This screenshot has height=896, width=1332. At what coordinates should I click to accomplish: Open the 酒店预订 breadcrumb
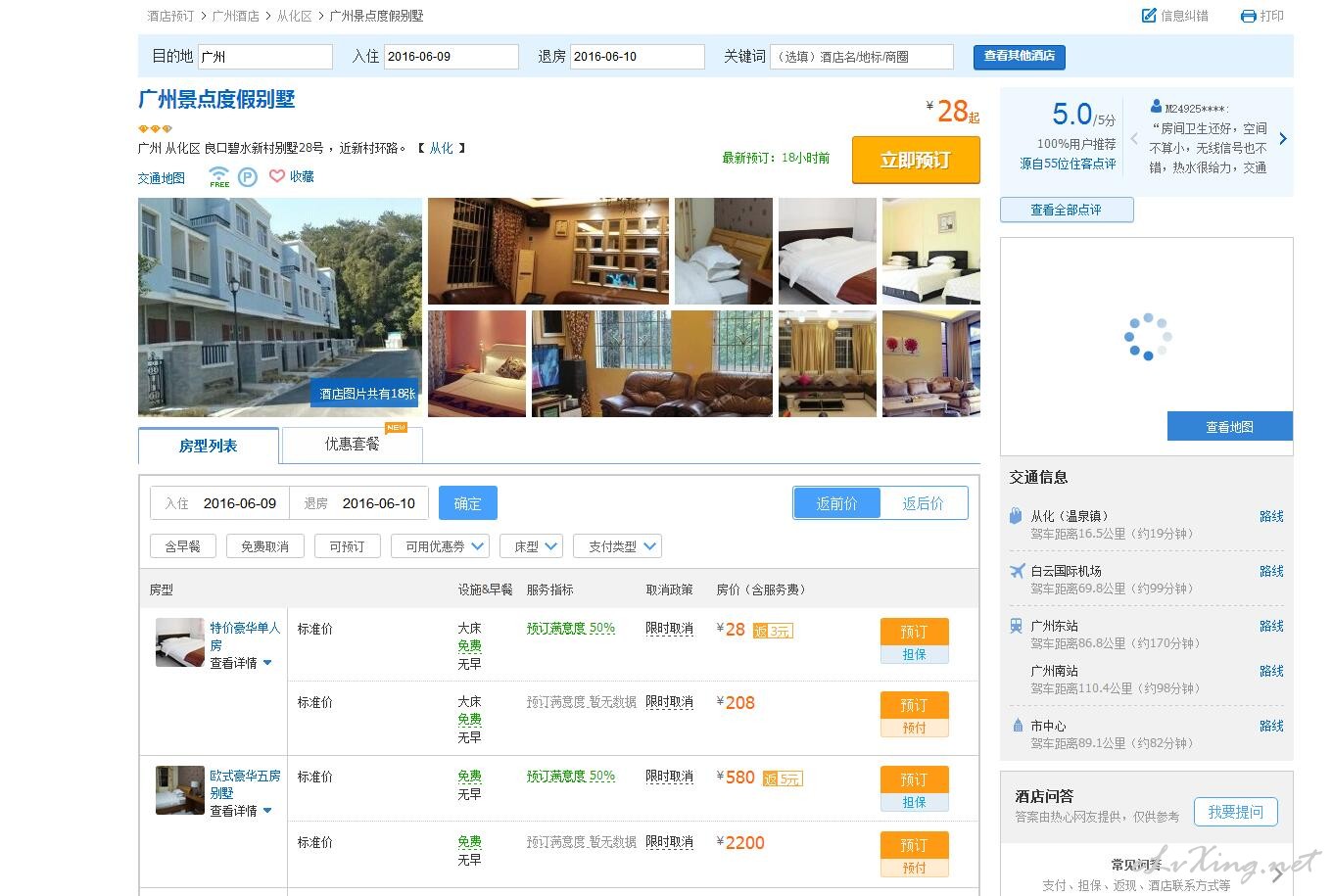[x=170, y=16]
